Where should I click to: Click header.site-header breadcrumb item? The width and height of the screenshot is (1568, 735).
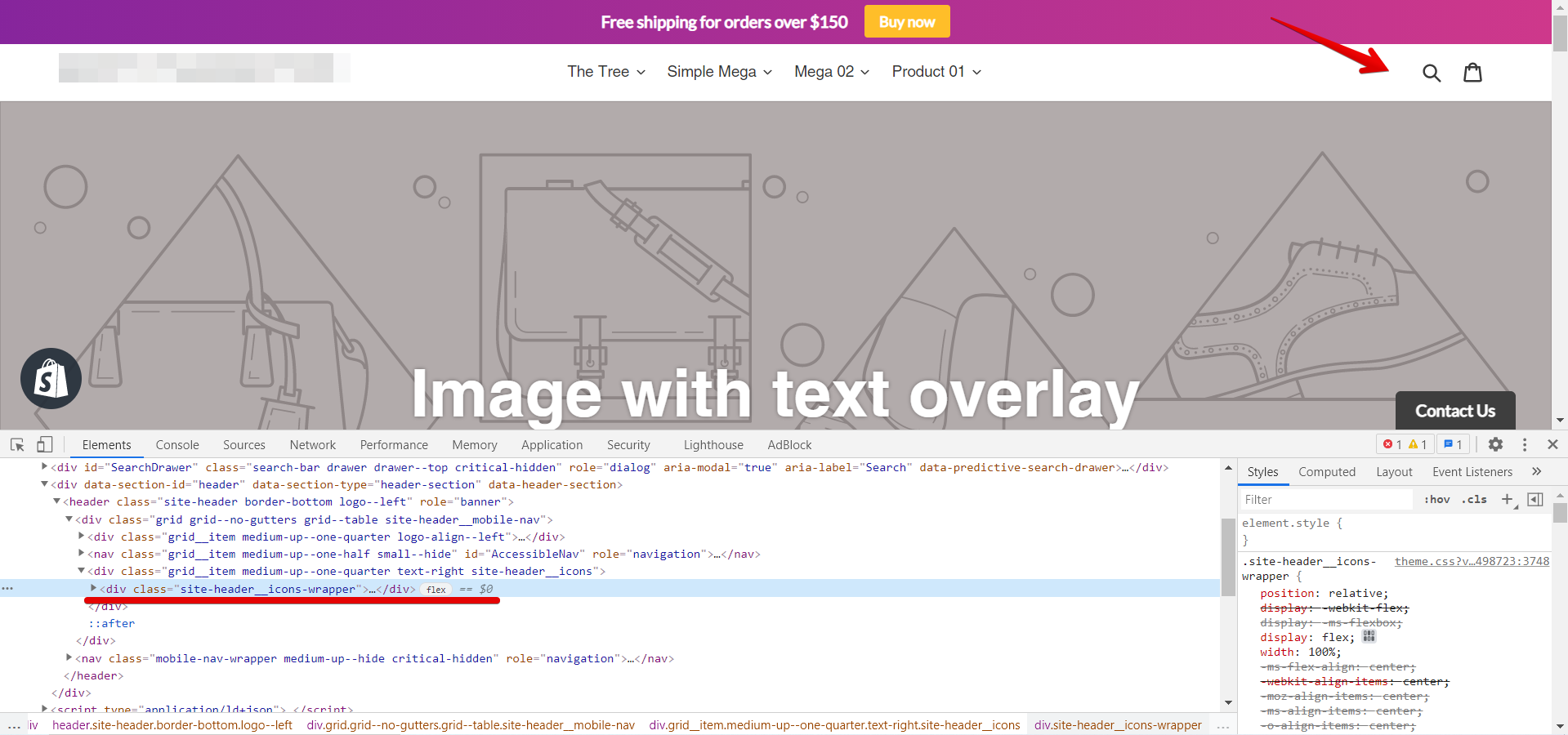(172, 725)
